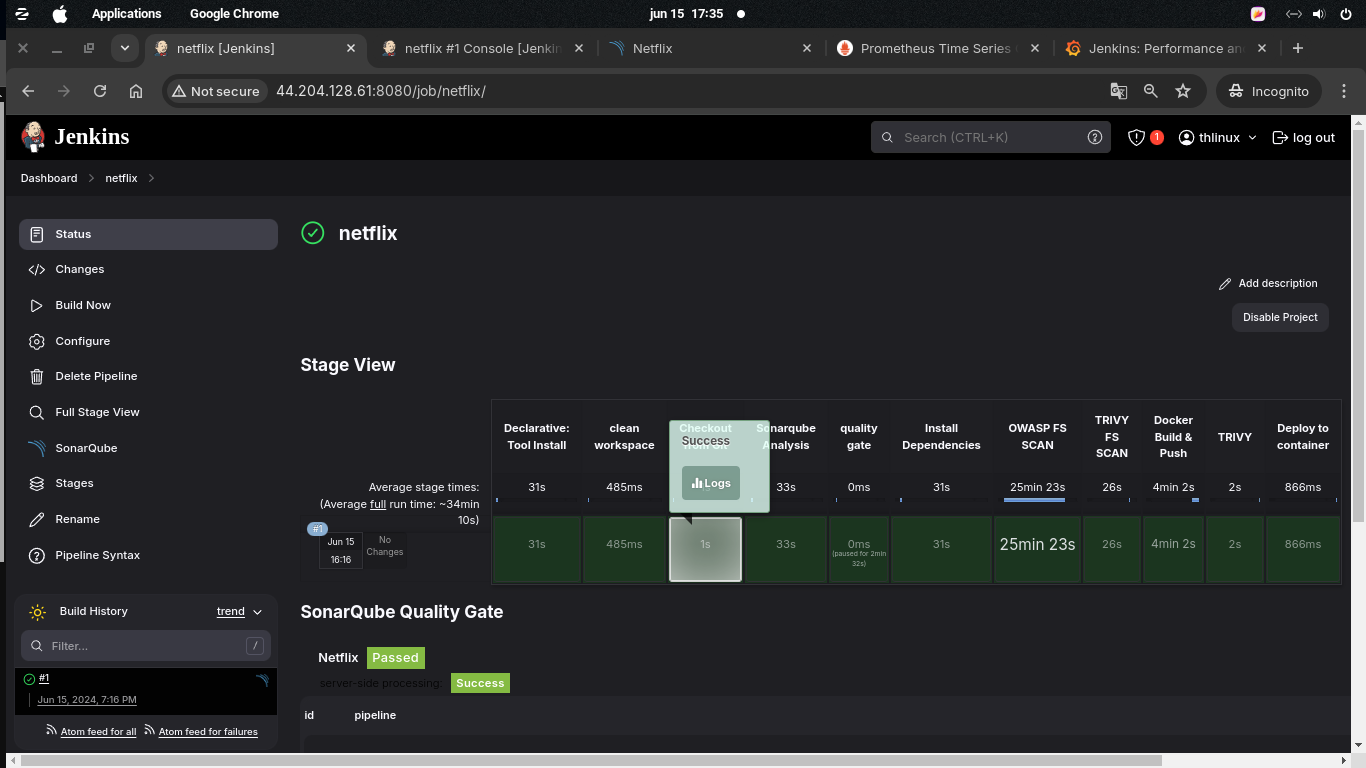Select the Docker Build & Push build cell
Image resolution: width=1366 pixels, height=768 pixels.
click(1173, 549)
